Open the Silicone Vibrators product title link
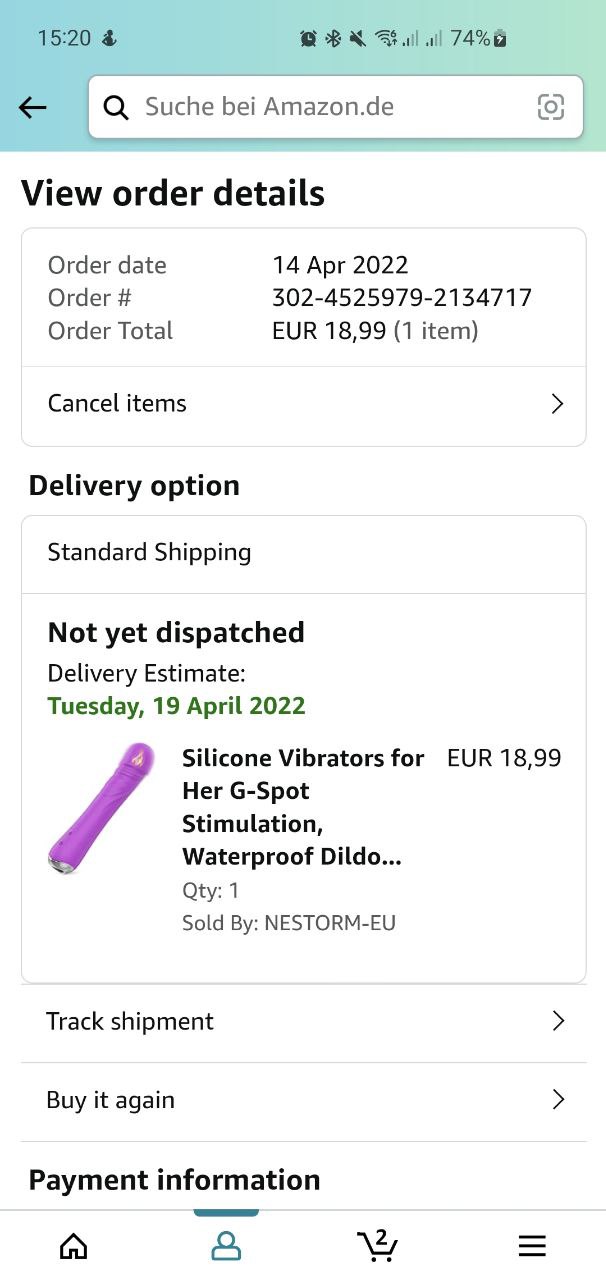Screen dimensions: 606x1280 point(302,807)
